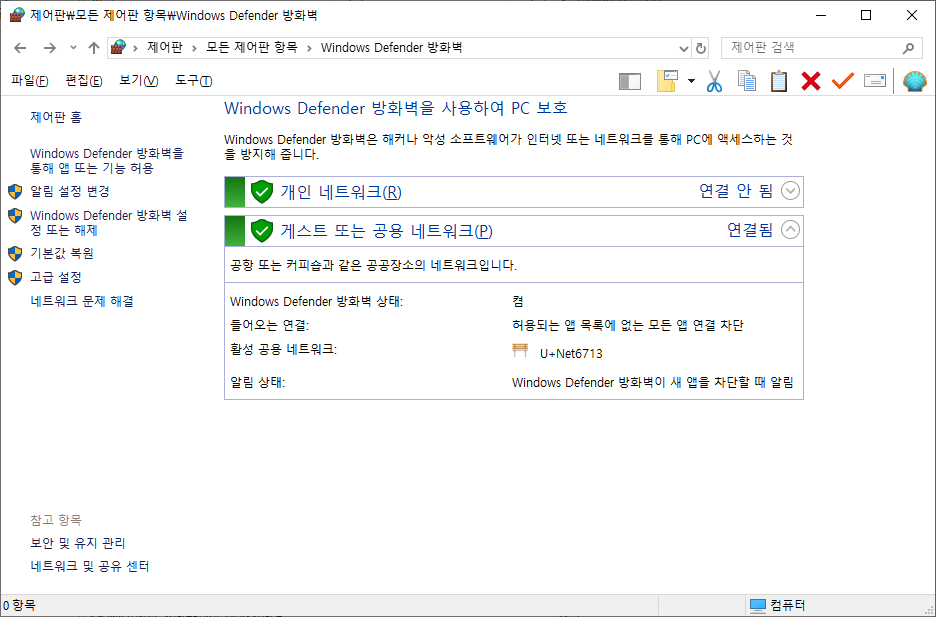Click the 컴퓨터 status bar icon
This screenshot has height=617, width=936.
pyautogui.click(x=758, y=606)
